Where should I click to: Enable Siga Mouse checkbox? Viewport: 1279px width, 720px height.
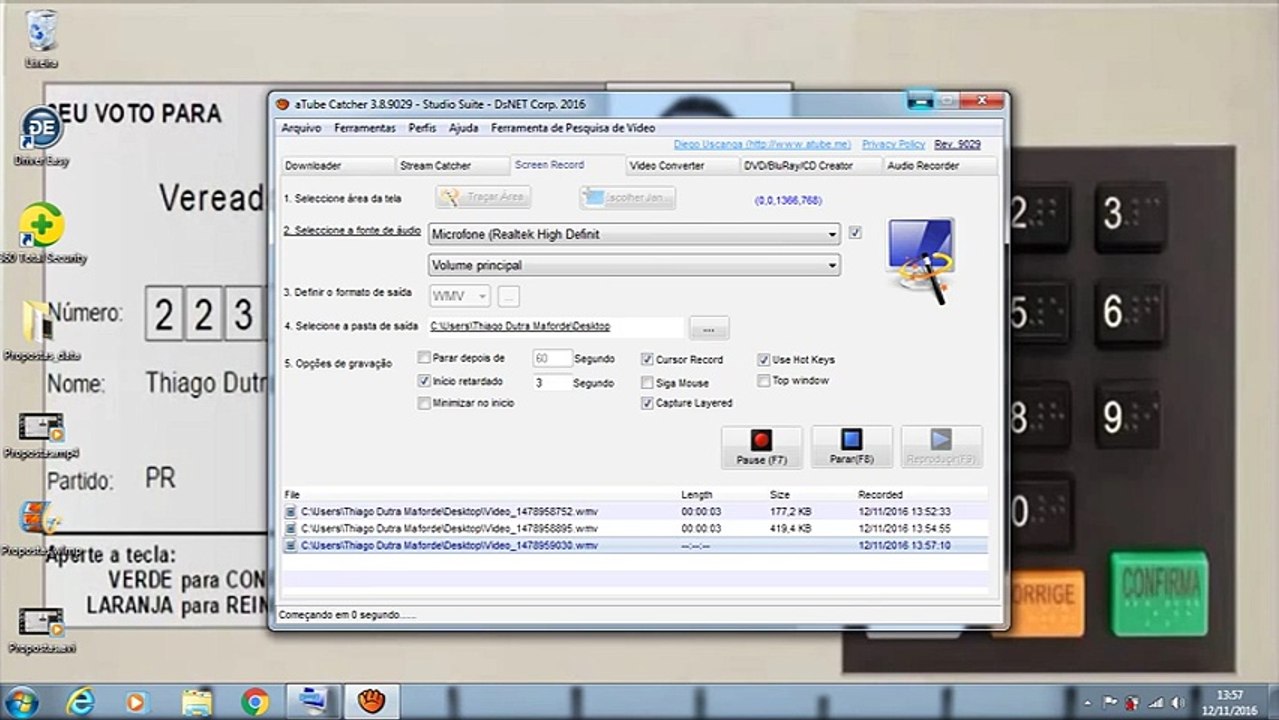647,382
